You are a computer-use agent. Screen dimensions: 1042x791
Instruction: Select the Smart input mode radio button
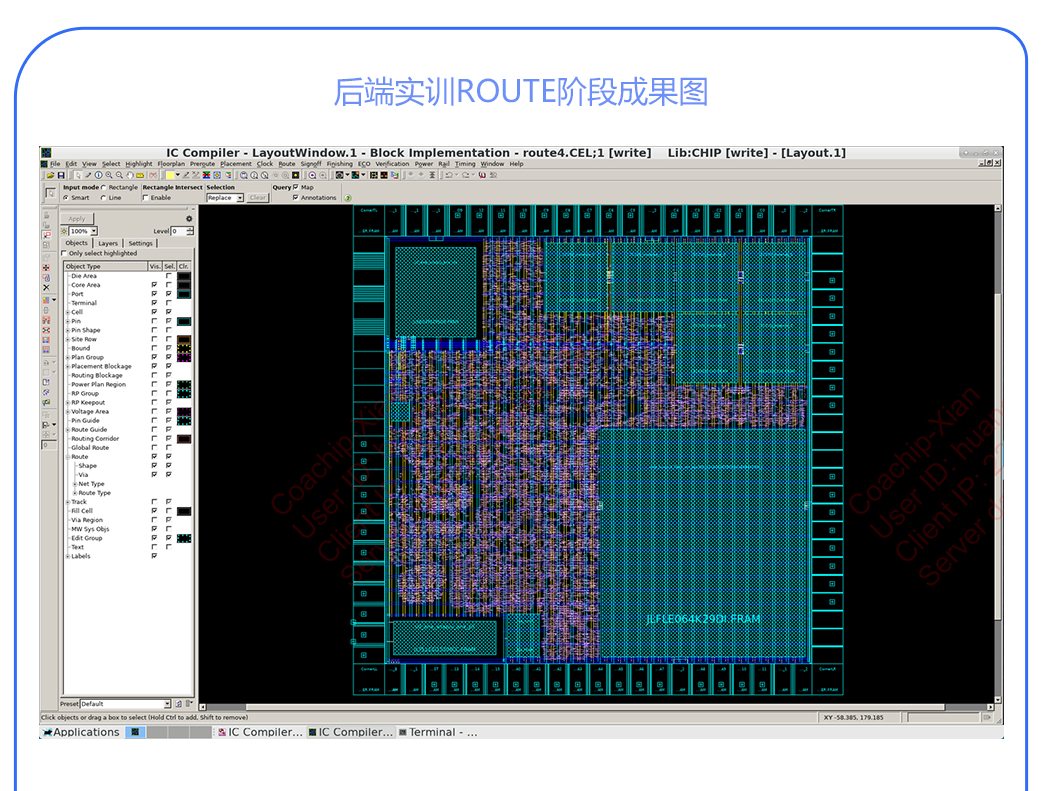(x=66, y=197)
